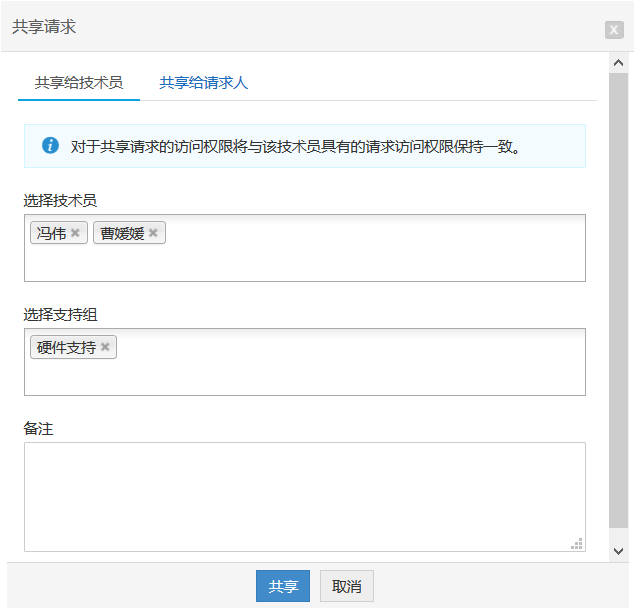634x609 pixels.
Task: Remove 冯伟 from selected technicians
Action: tap(75, 233)
